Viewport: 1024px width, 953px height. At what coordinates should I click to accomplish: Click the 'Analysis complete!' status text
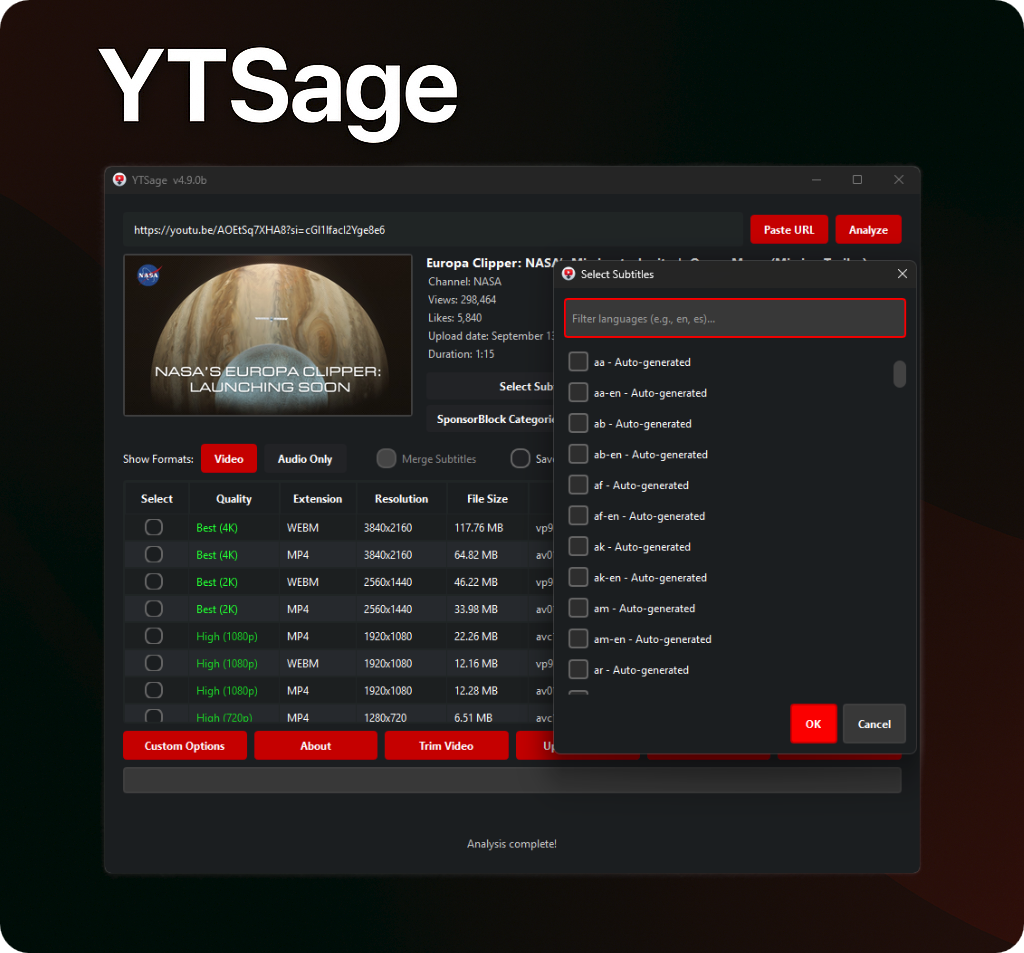[x=512, y=843]
